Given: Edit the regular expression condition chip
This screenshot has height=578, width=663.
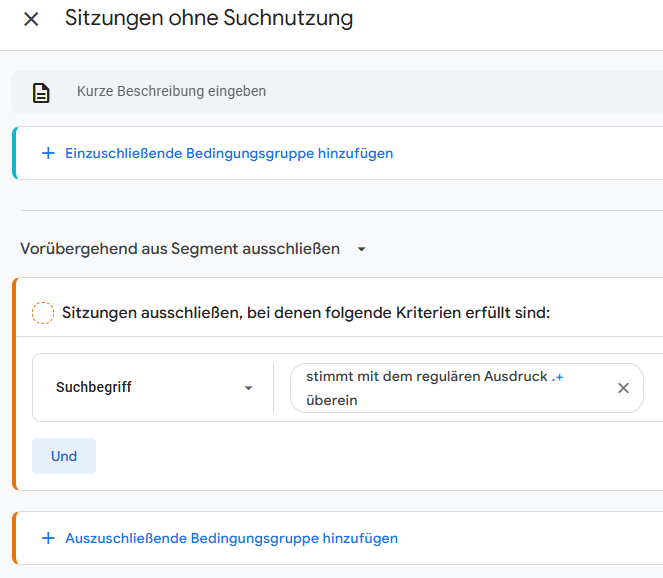Looking at the screenshot, I should pyautogui.click(x=467, y=388).
